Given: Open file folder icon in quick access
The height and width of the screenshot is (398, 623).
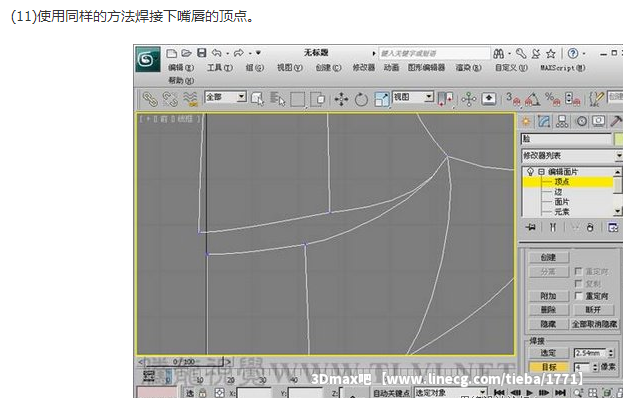Looking at the screenshot, I should pyautogui.click(x=186, y=53).
